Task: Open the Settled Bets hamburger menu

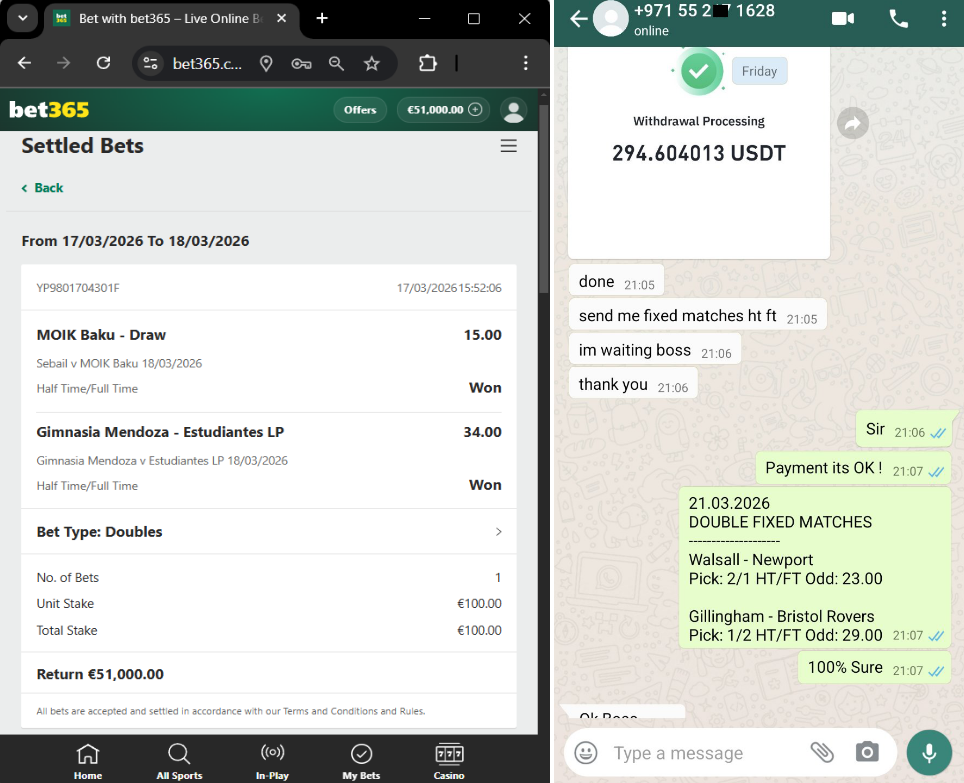Action: 508,146
